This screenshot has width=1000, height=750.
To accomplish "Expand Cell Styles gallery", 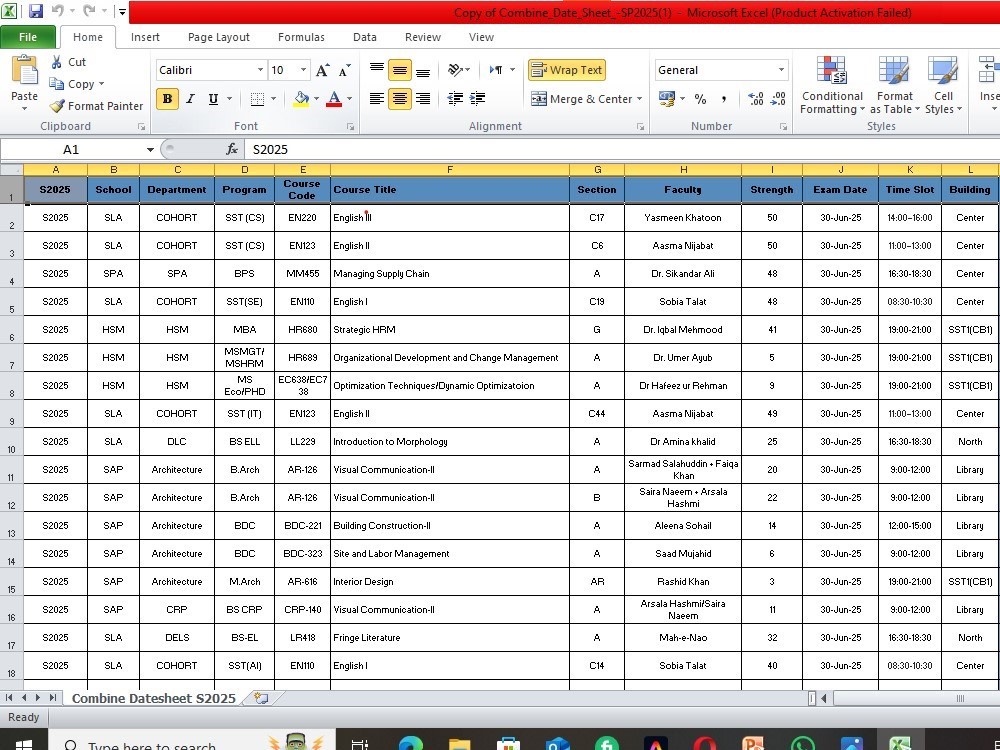I will [943, 85].
